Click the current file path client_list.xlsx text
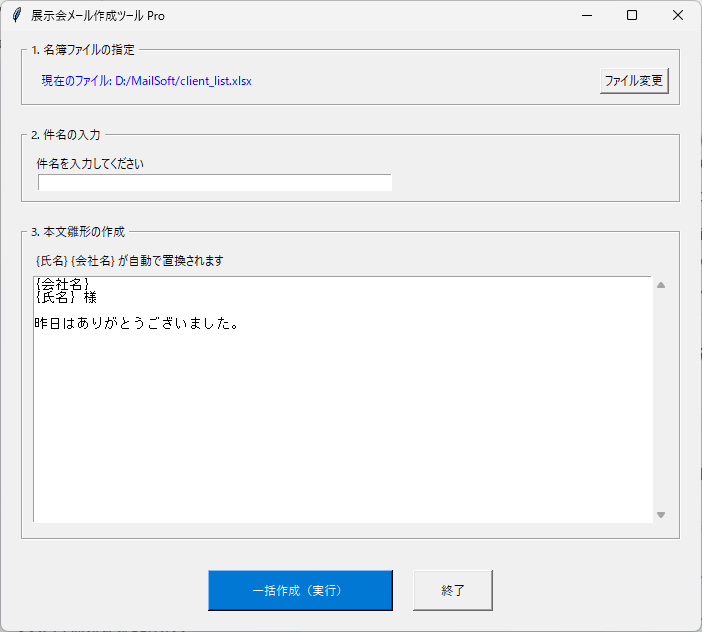702x632 pixels. (146, 80)
